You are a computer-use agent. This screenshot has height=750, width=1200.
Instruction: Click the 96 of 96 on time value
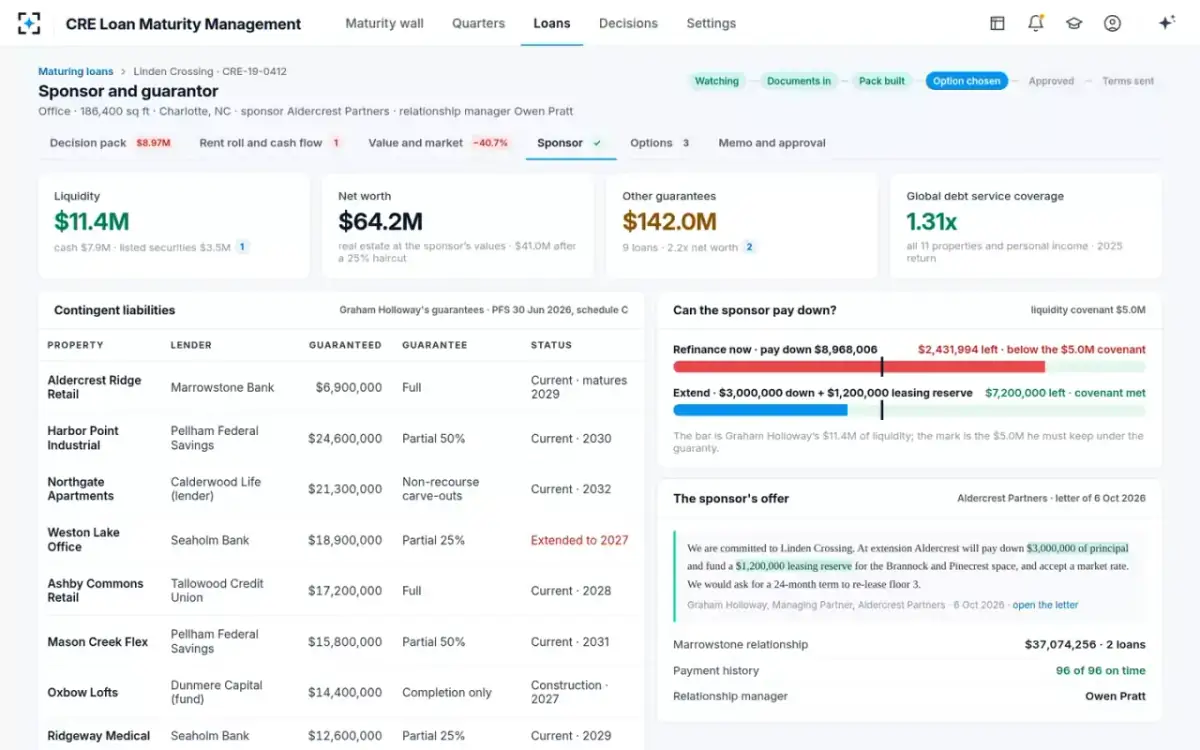point(1101,671)
